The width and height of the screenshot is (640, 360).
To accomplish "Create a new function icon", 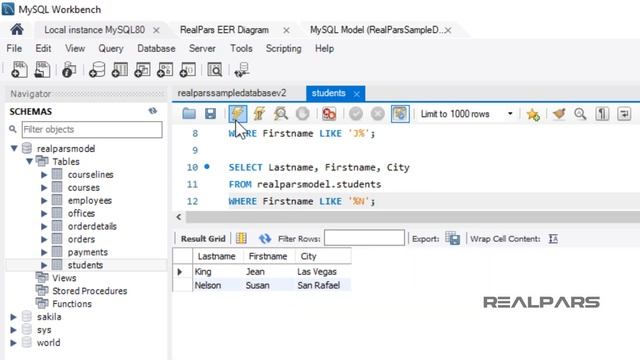I will (x=188, y=70).
